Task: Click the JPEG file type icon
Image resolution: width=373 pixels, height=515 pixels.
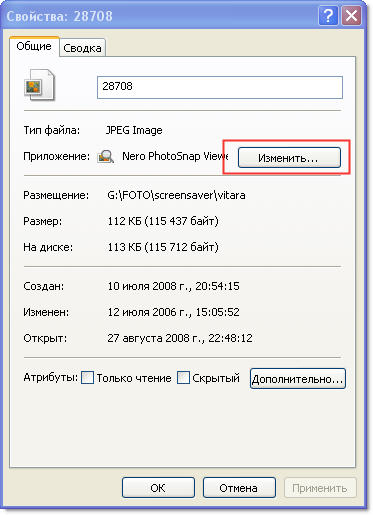Action: coord(39,85)
